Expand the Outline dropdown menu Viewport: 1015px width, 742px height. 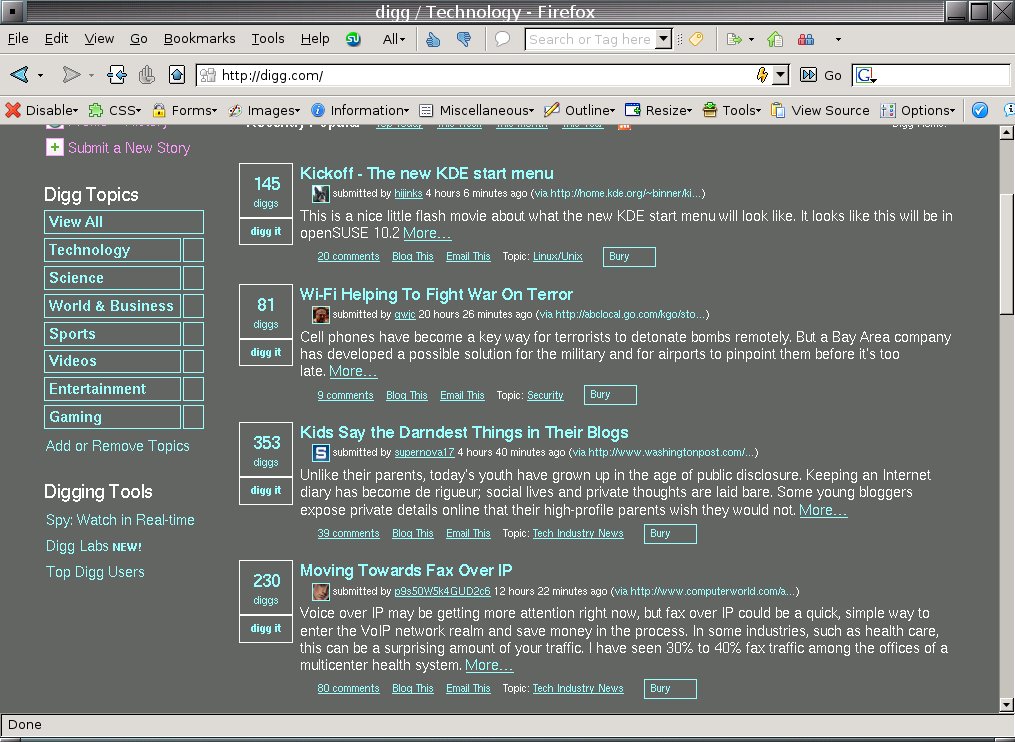point(579,111)
